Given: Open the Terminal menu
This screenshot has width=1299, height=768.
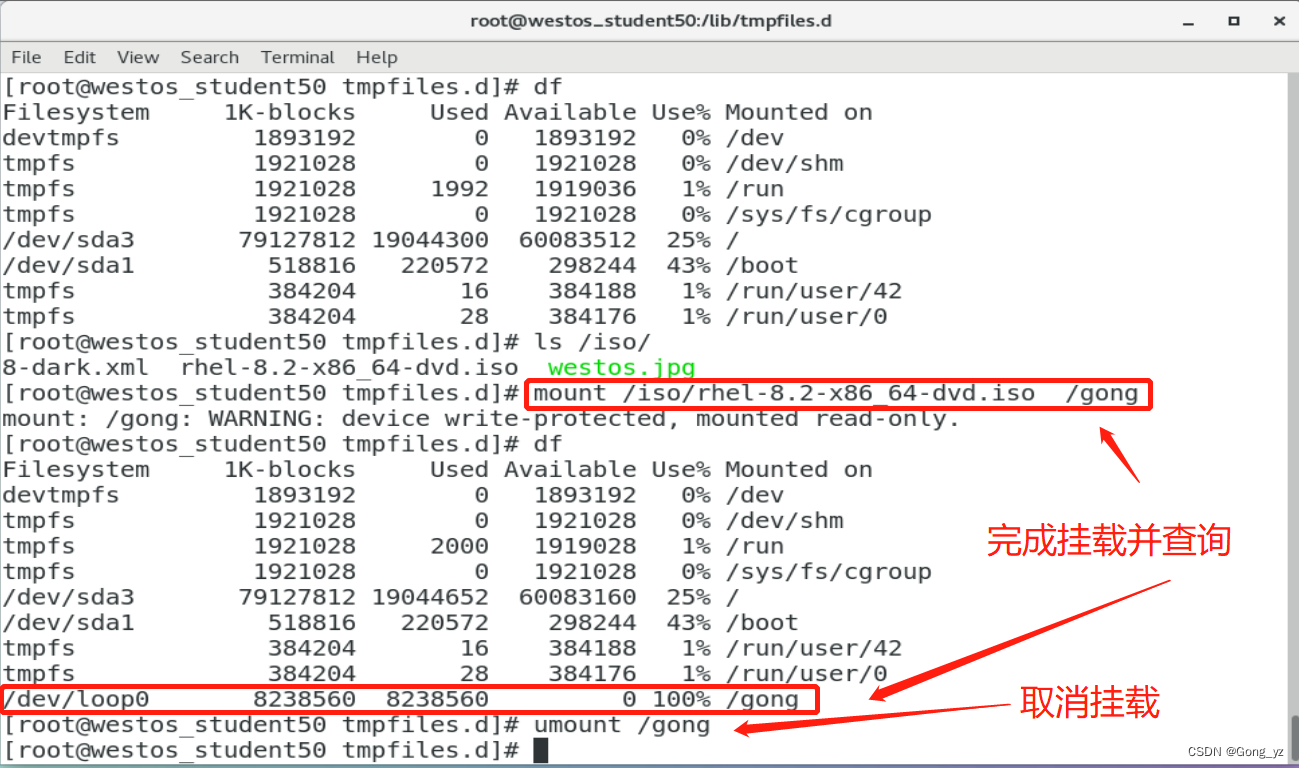Looking at the screenshot, I should click(297, 57).
